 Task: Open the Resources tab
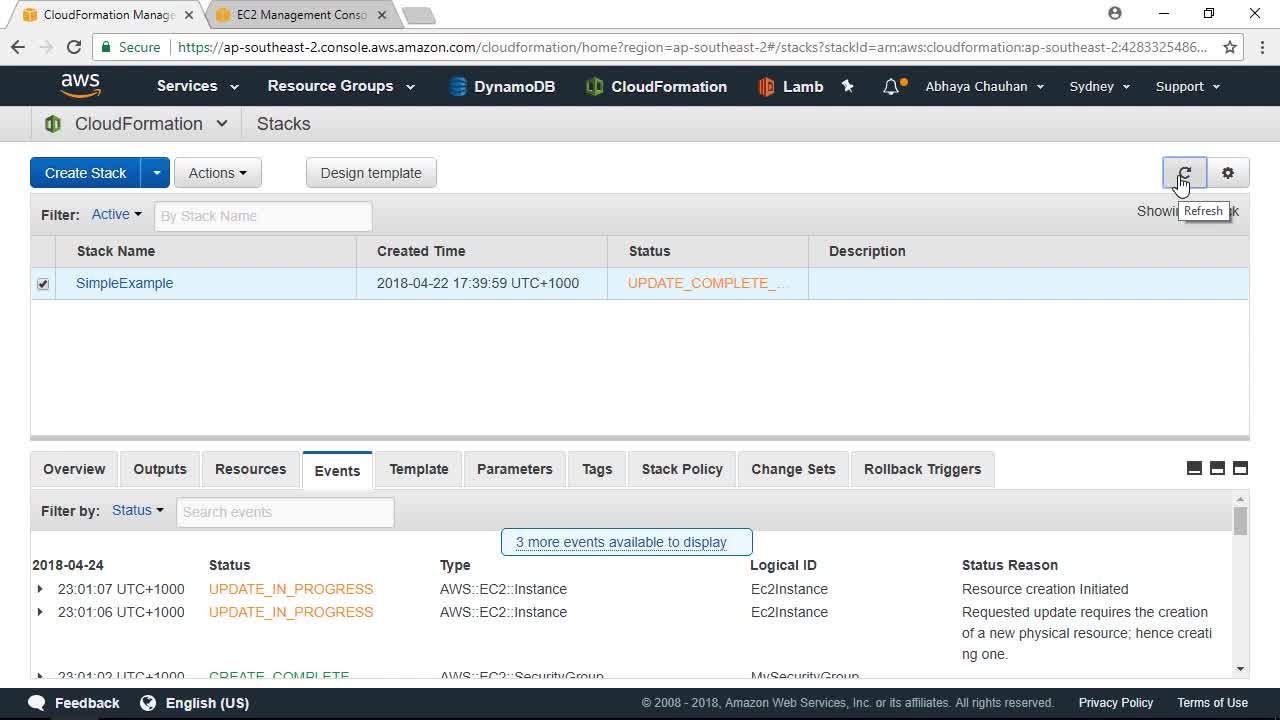click(250, 469)
